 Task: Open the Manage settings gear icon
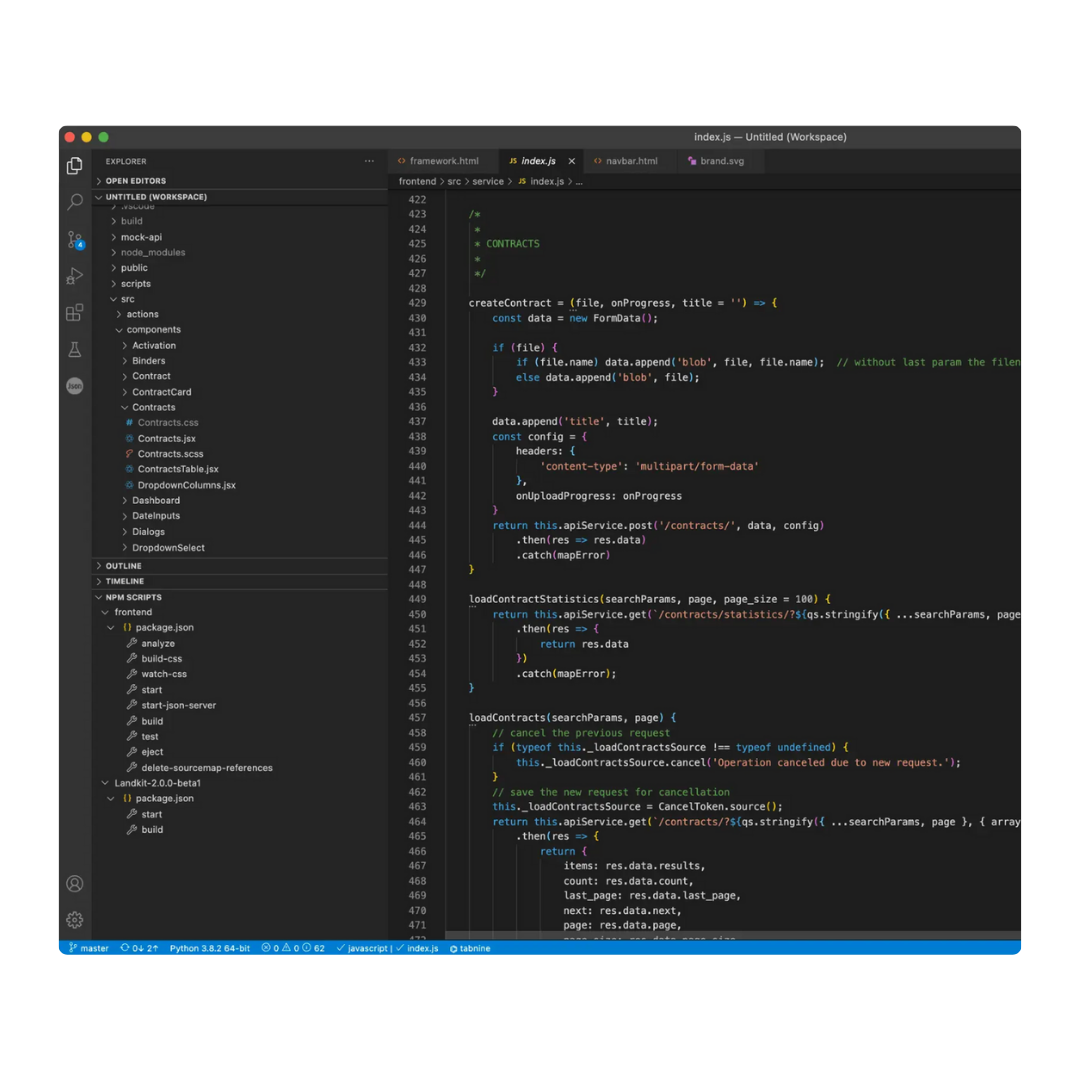coord(74,920)
